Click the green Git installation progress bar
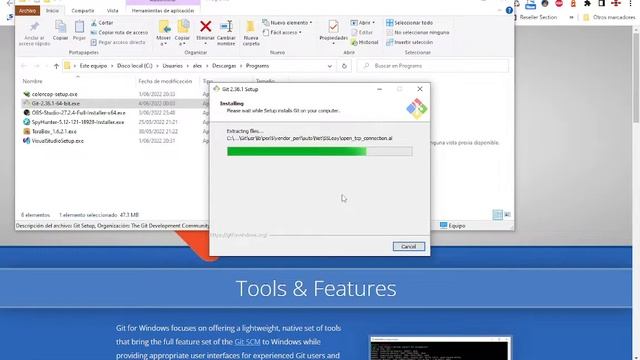Viewport: 640px width, 360px height. pos(319,151)
